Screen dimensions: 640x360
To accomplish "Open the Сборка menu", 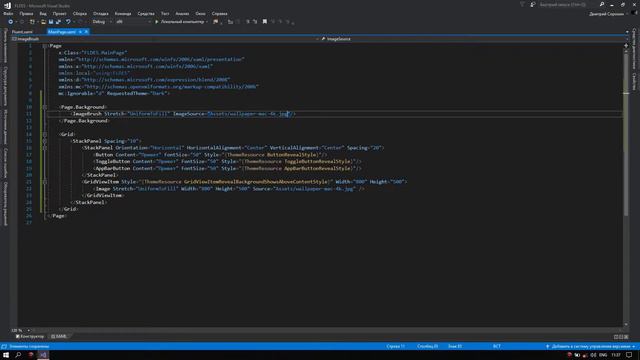I will (x=80, y=13).
